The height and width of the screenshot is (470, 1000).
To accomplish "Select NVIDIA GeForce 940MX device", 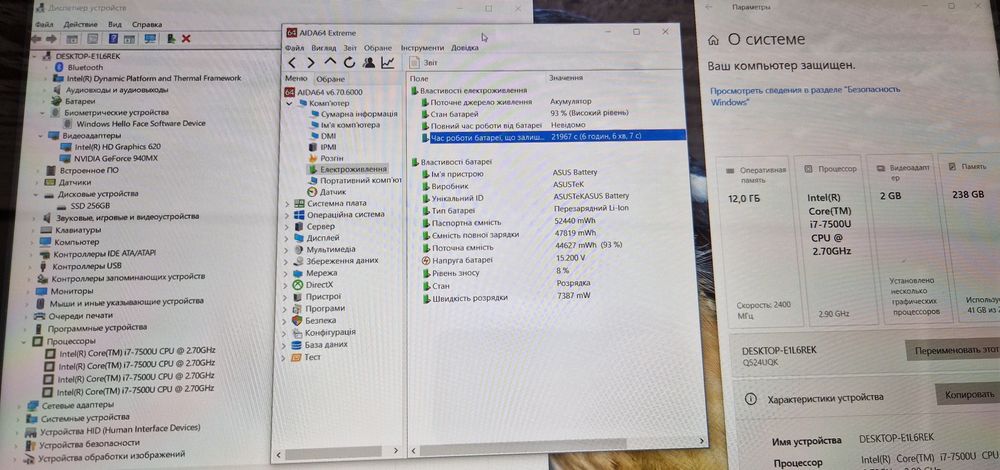I will [x=114, y=158].
